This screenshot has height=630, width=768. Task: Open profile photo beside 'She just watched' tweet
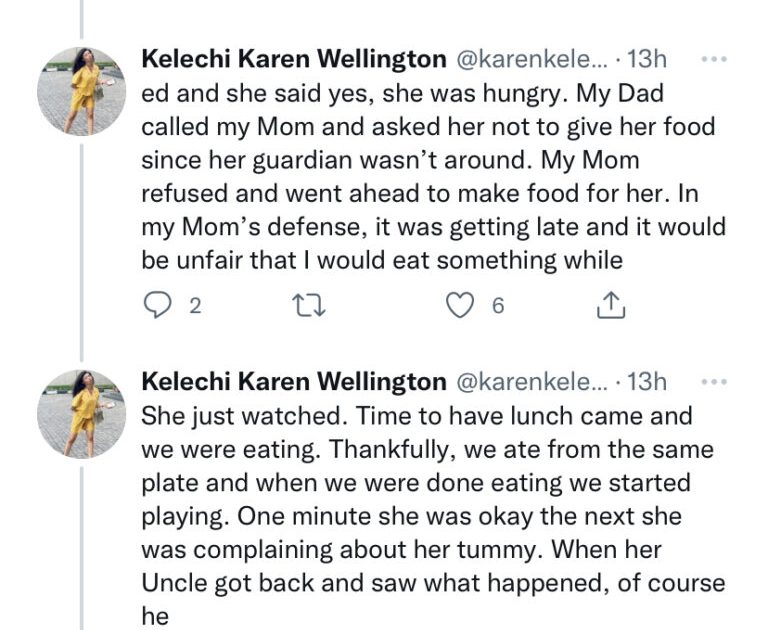[82, 413]
